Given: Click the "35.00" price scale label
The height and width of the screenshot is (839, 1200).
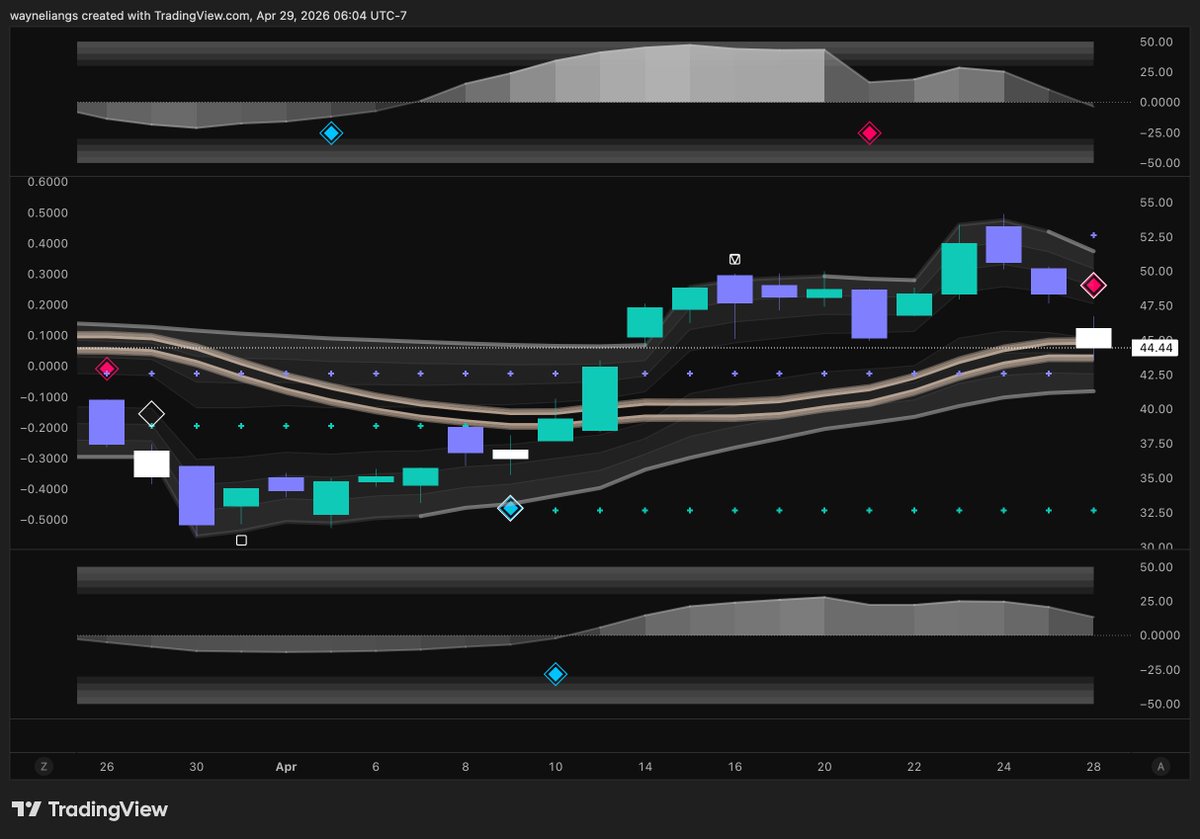Looking at the screenshot, I should tap(1155, 478).
